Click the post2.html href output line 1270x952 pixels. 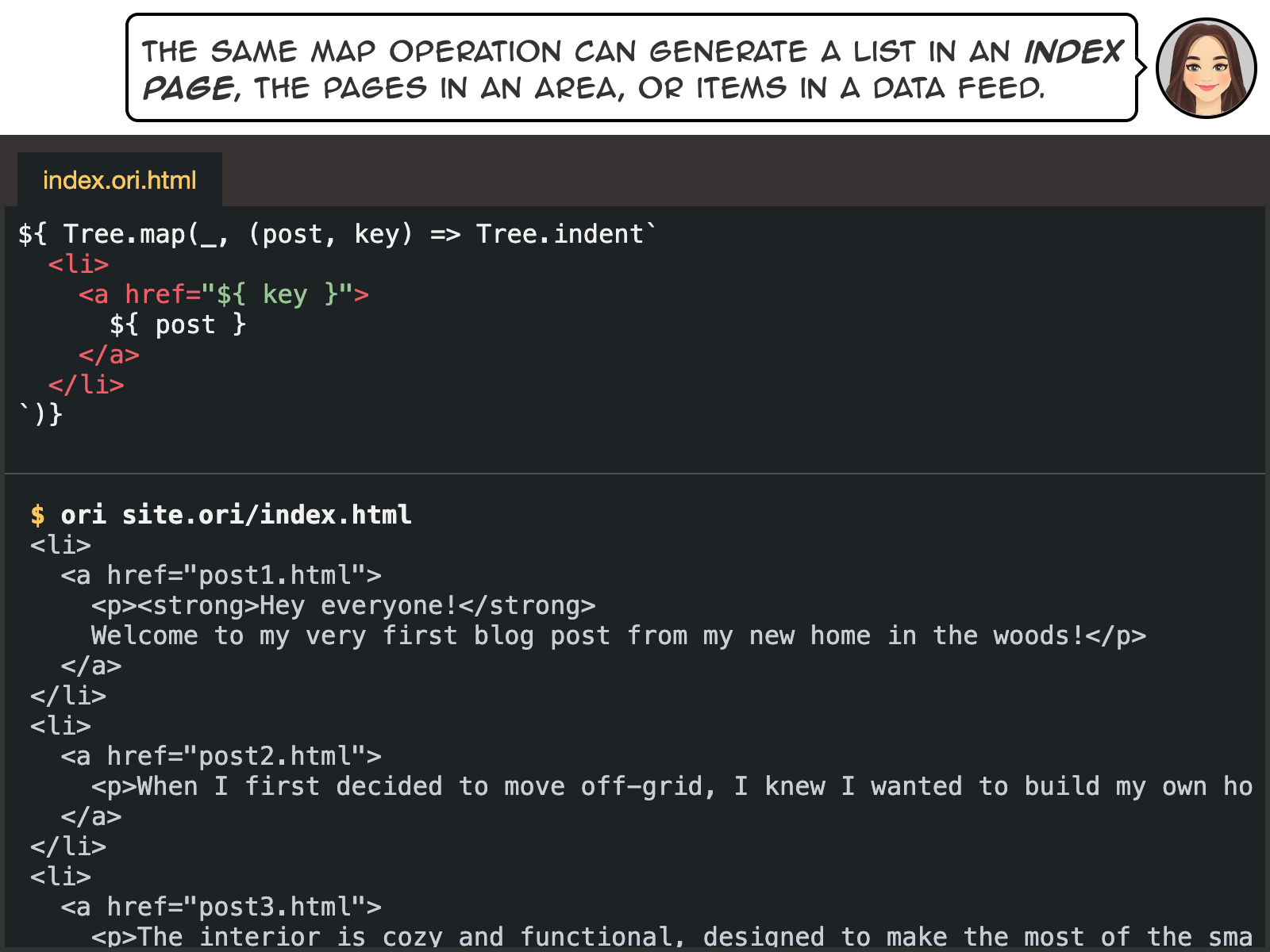(221, 756)
